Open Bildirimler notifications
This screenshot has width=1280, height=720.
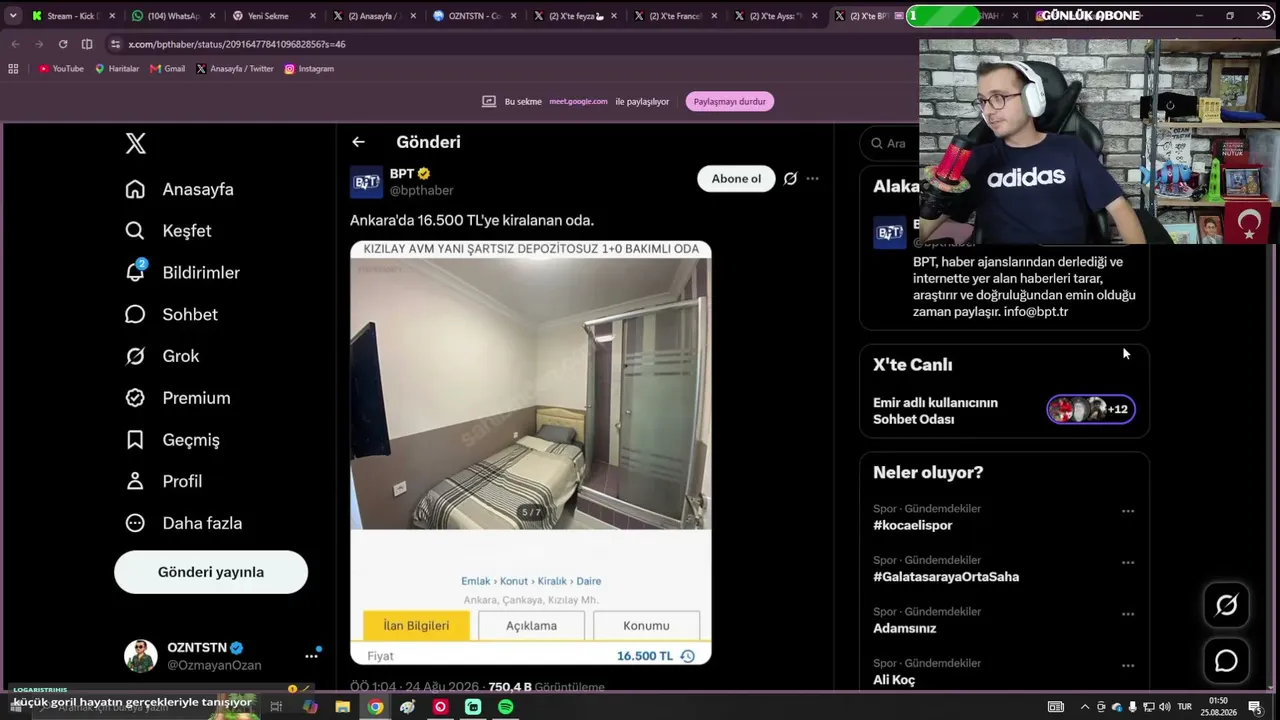[182, 272]
